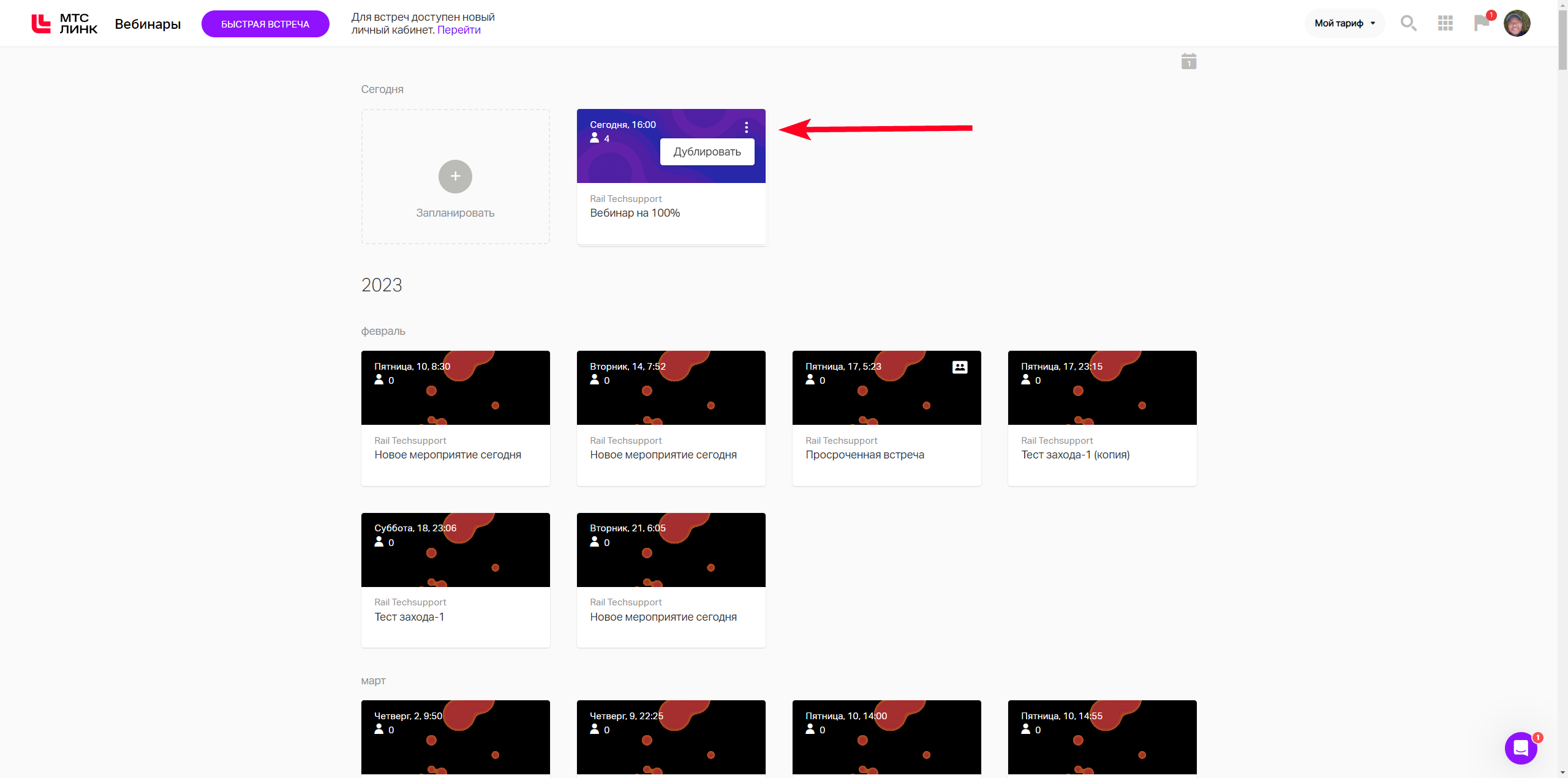This screenshot has width=1568, height=778.
Task: Open the Вебинар на 100% event
Action: click(x=635, y=213)
